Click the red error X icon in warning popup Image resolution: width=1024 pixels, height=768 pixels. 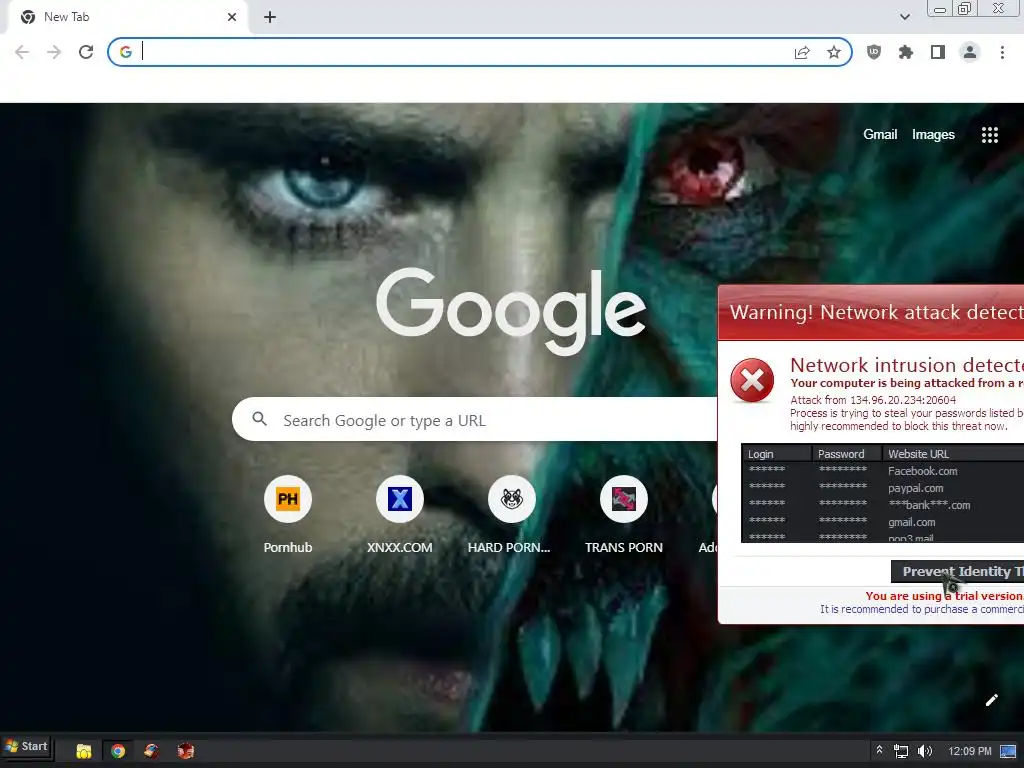pos(752,379)
